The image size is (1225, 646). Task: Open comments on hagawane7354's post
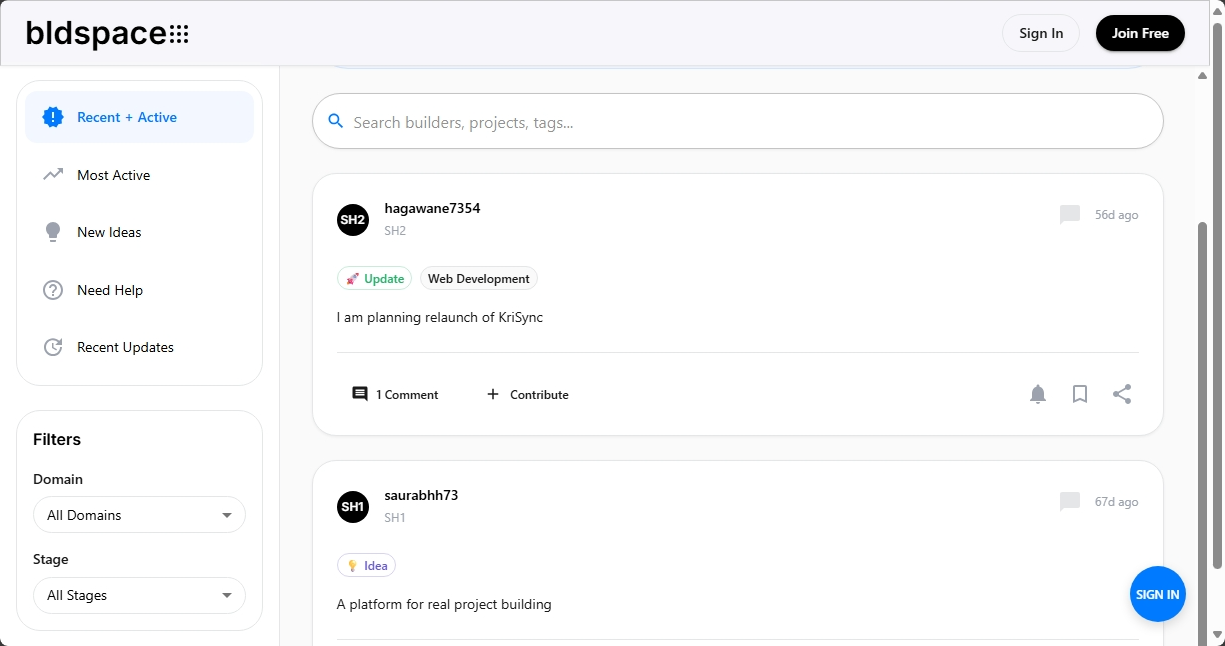396,394
